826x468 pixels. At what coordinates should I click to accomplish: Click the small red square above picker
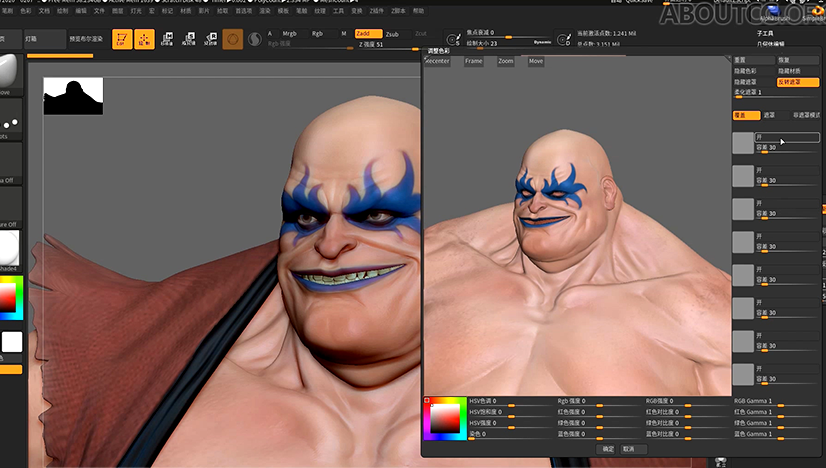point(427,401)
